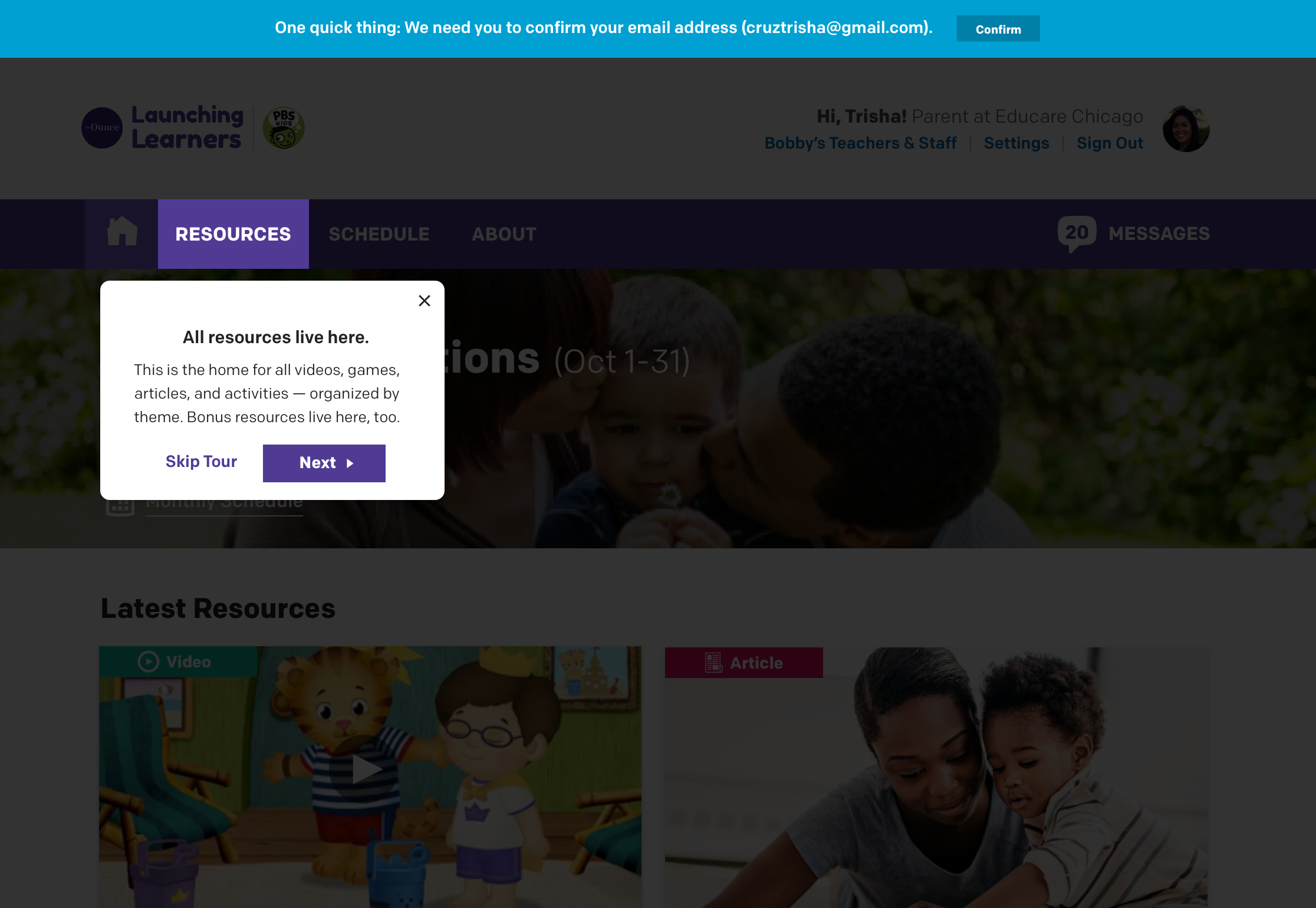Click Confirm to verify email address
Screen dimensions: 1316x908
tap(998, 29)
